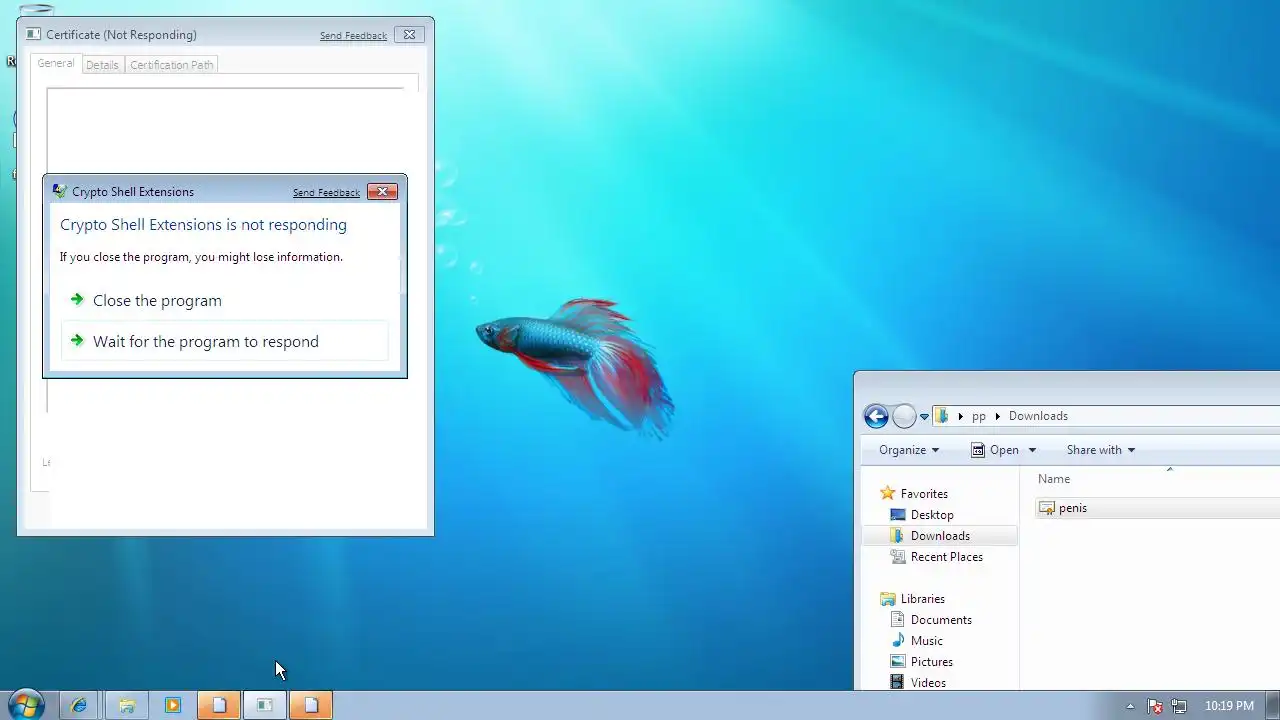Click the Crypto Shell Extensions title bar icon
1280x720 pixels.
click(60, 192)
